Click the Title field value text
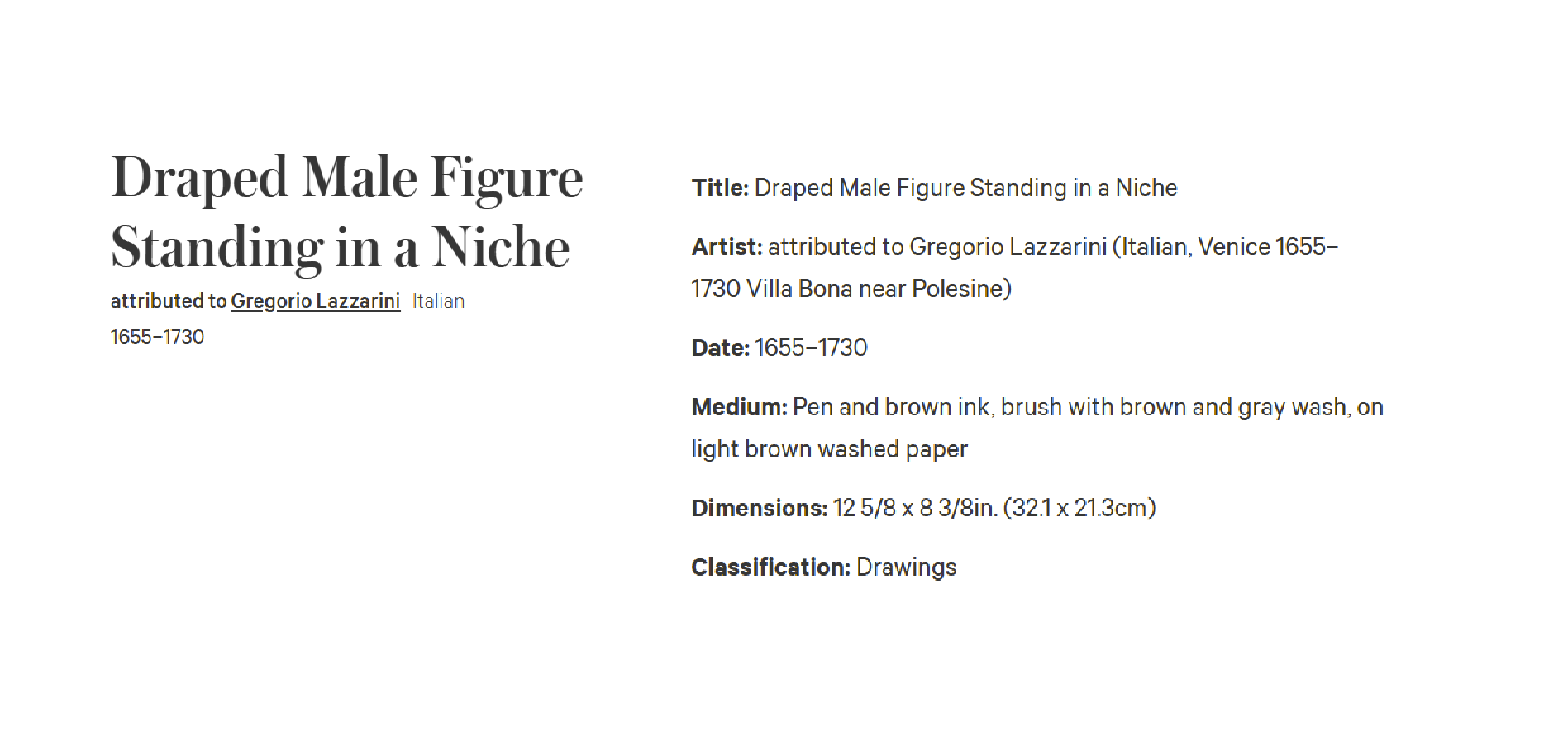Screen dimensions: 1568x746 click(x=965, y=189)
